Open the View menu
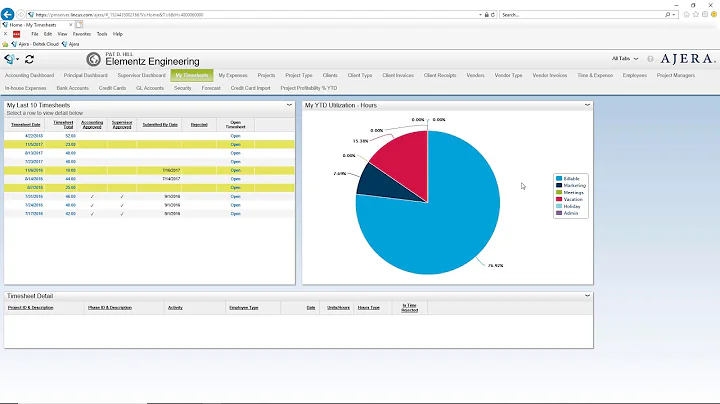Viewport: 720px width, 404px height. (x=62, y=34)
